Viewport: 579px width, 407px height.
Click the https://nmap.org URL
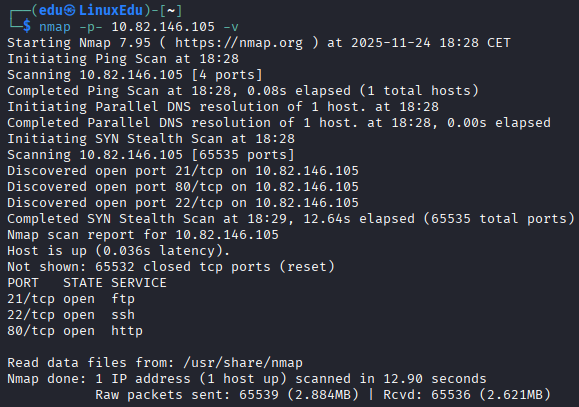tap(239, 43)
